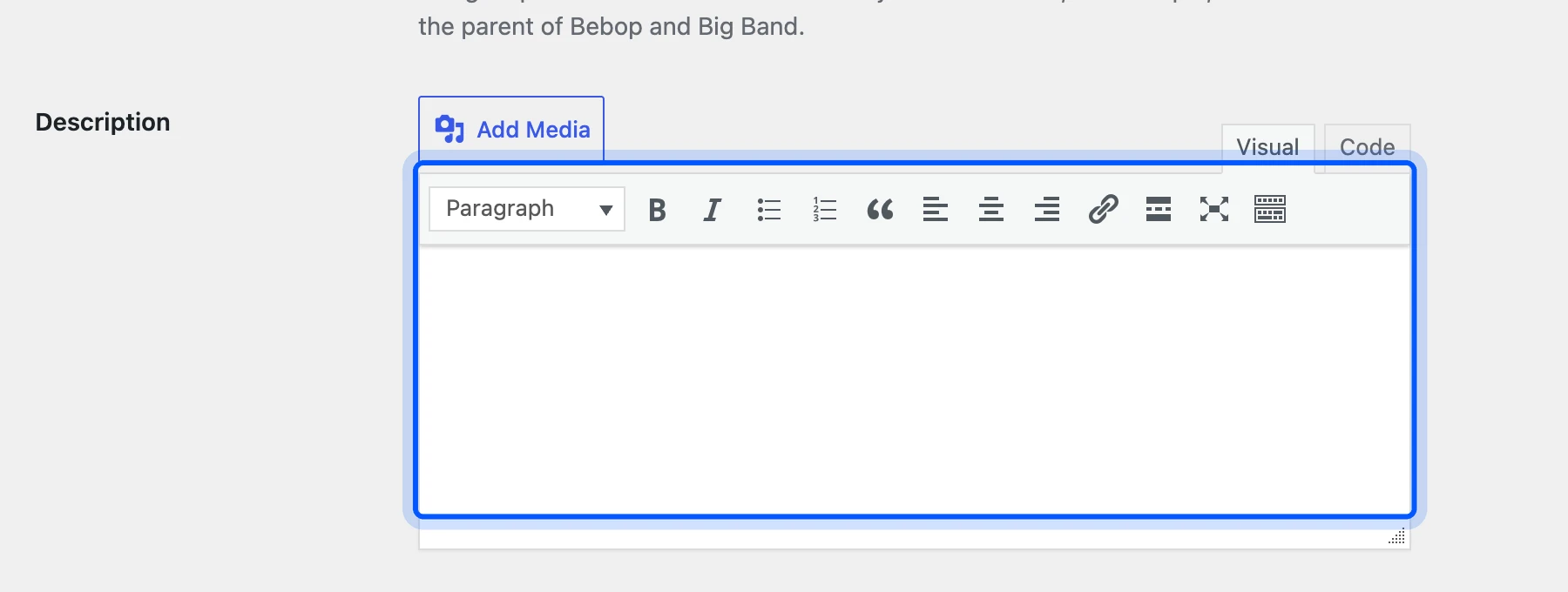
Task: Insert the Read More tag
Action: coord(1159,209)
